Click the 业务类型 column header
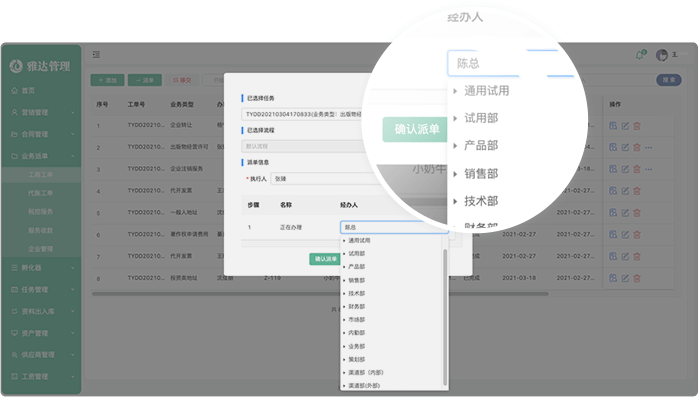 click(182, 104)
